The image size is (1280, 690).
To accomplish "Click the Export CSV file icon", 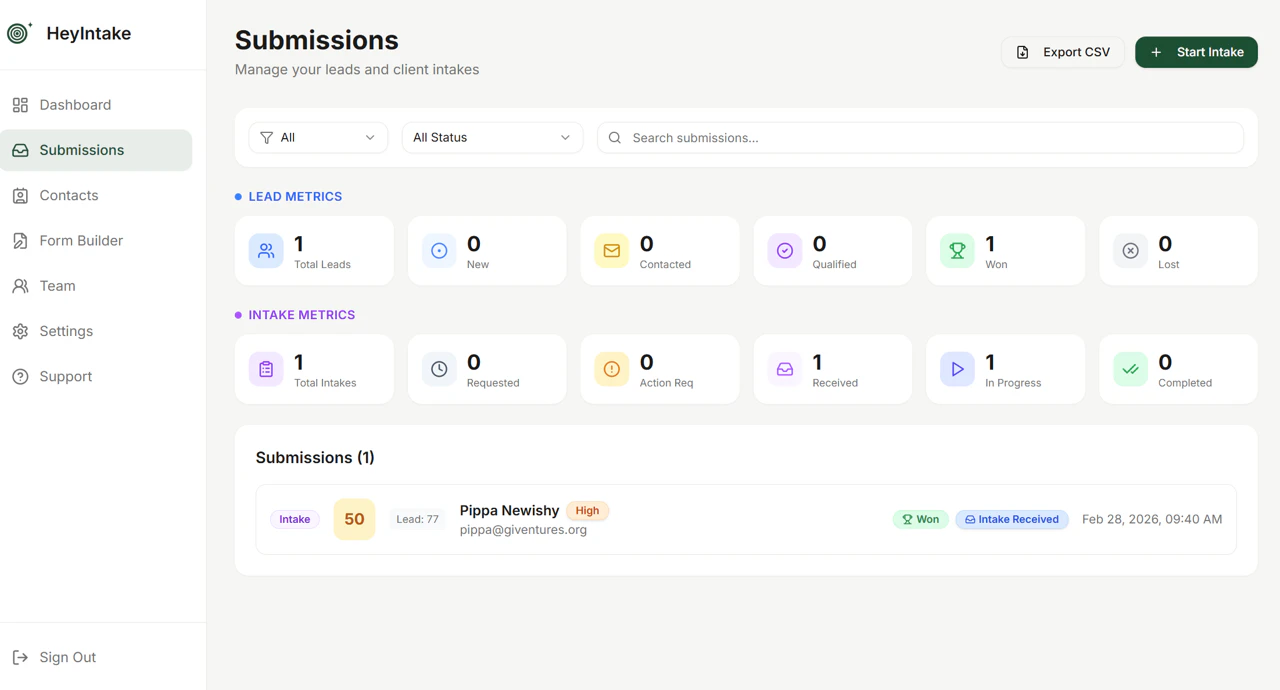I will click(1023, 52).
